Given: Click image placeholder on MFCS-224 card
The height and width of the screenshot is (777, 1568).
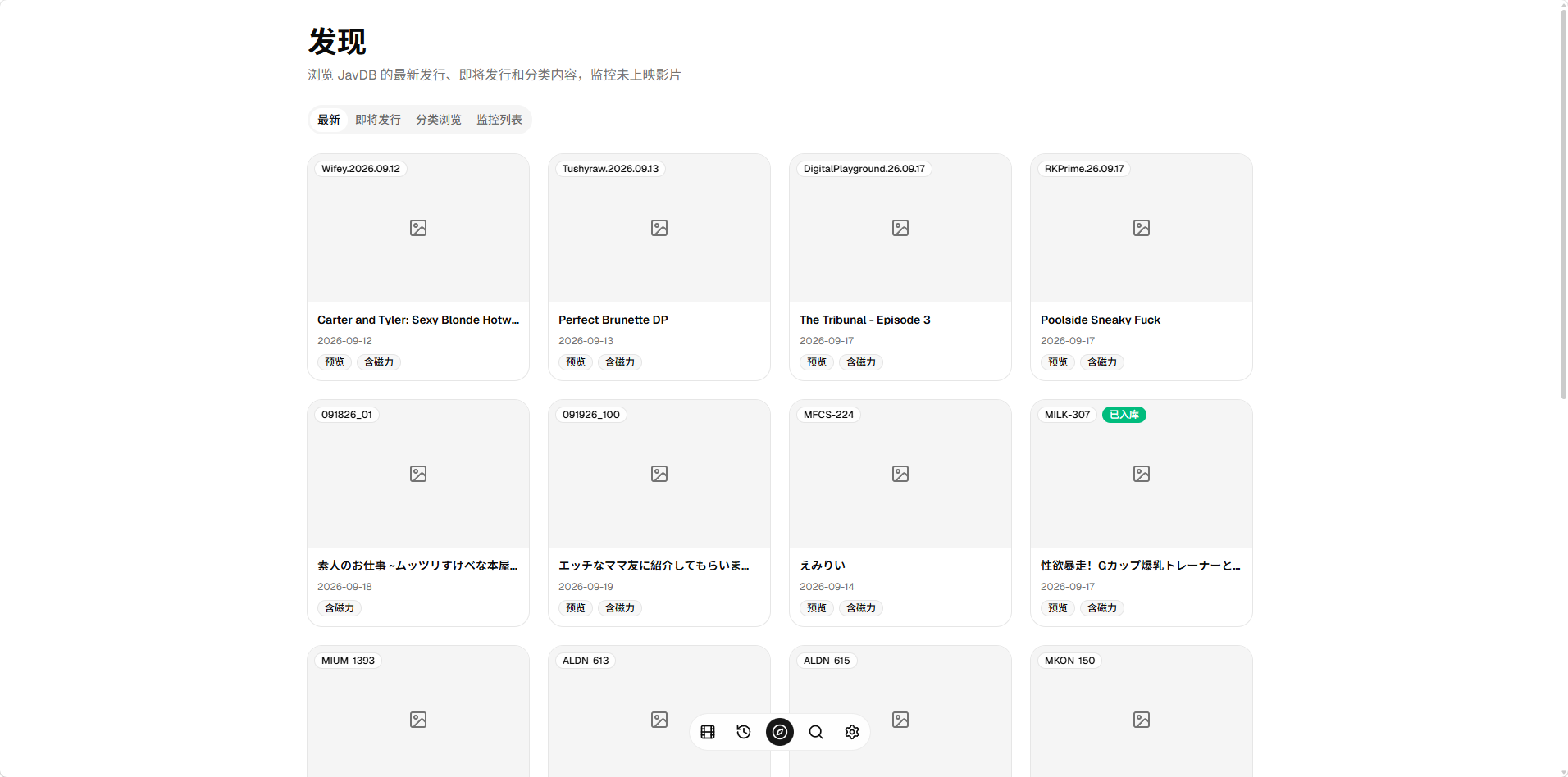Looking at the screenshot, I should pos(900,474).
